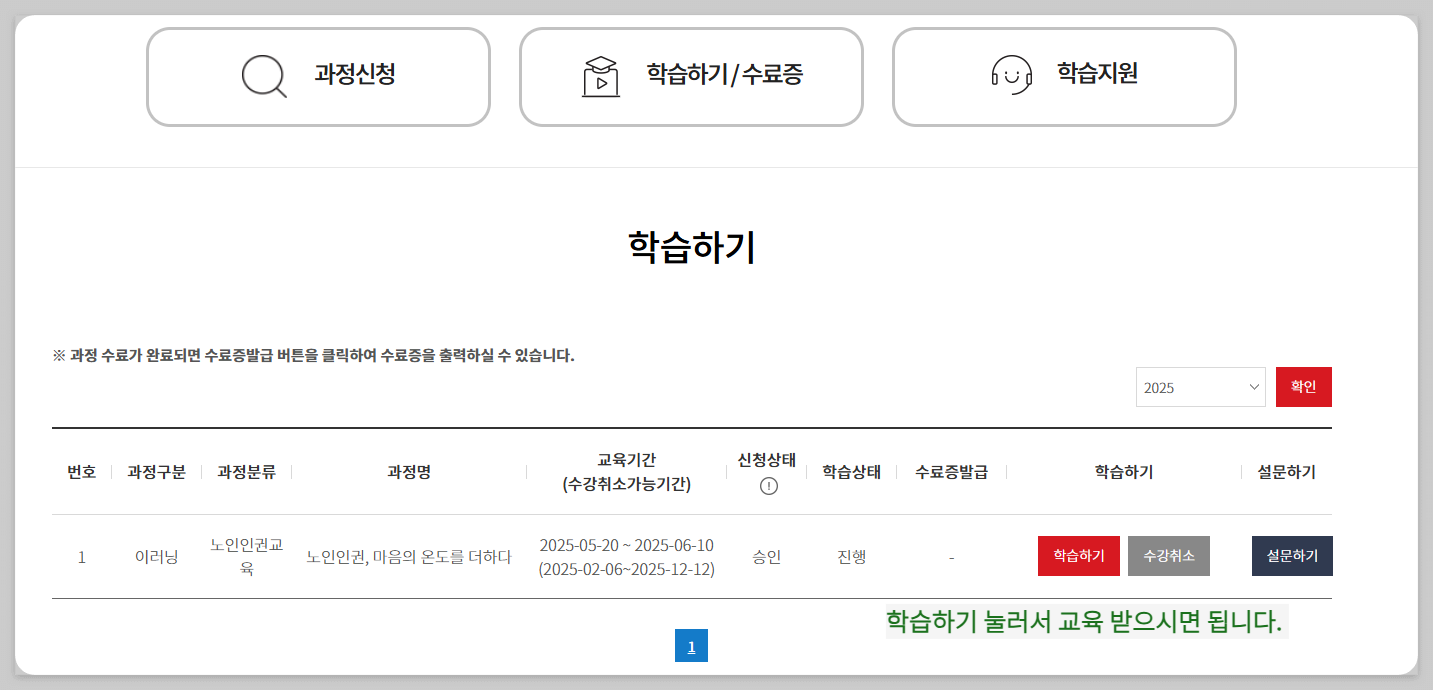
Task: Open the 과정신청 menu
Action: coord(318,76)
